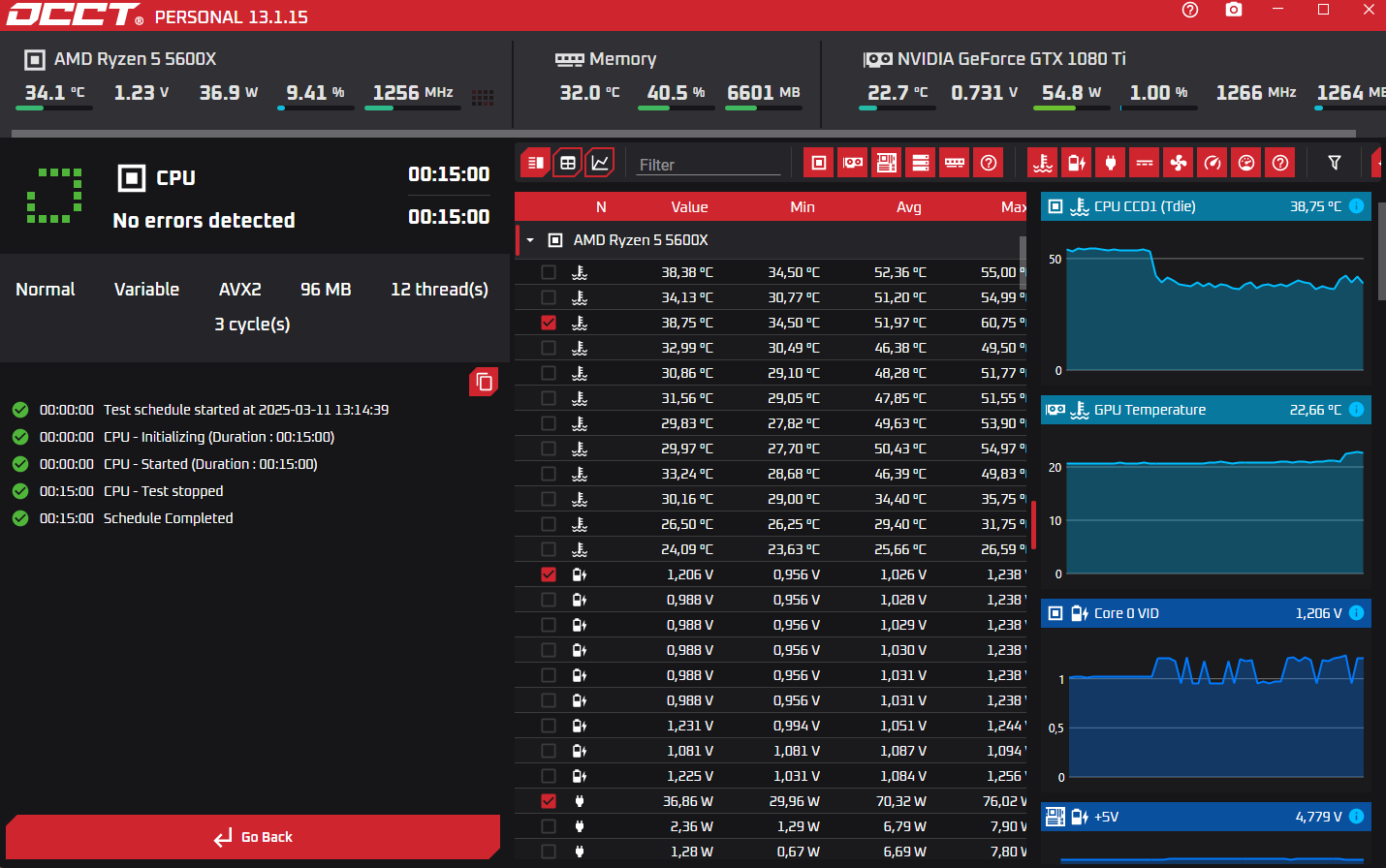Filter sensors by fan icon
Image resolution: width=1386 pixels, height=868 pixels.
(1179, 163)
